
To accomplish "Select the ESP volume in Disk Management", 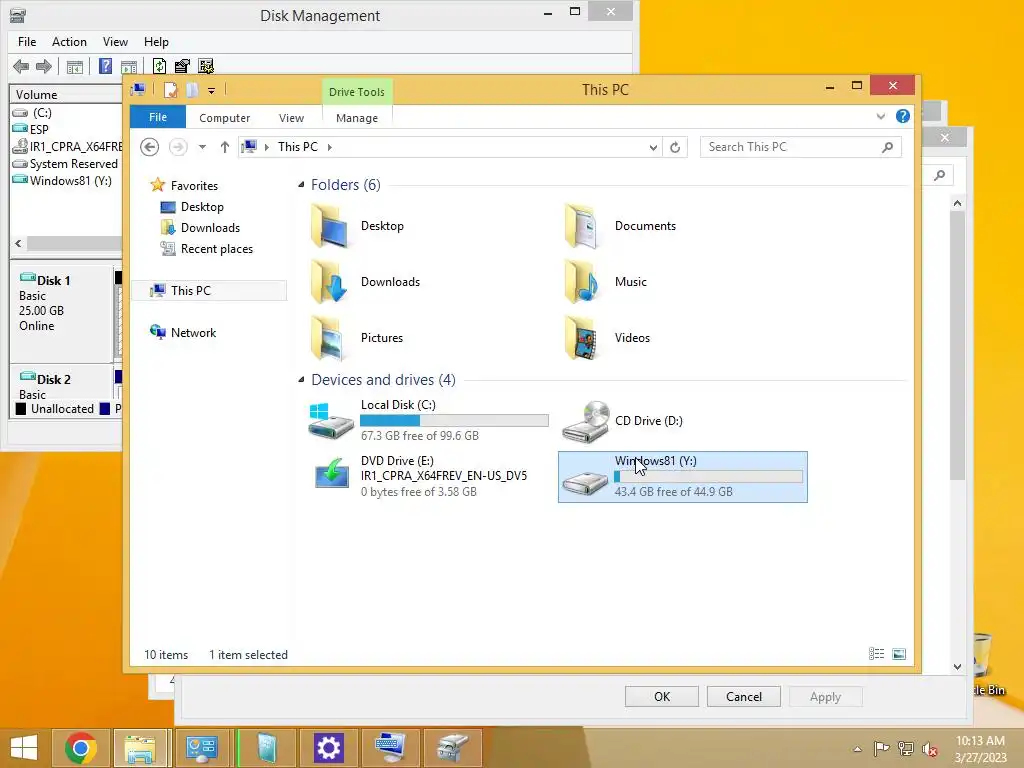I will click(39, 129).
